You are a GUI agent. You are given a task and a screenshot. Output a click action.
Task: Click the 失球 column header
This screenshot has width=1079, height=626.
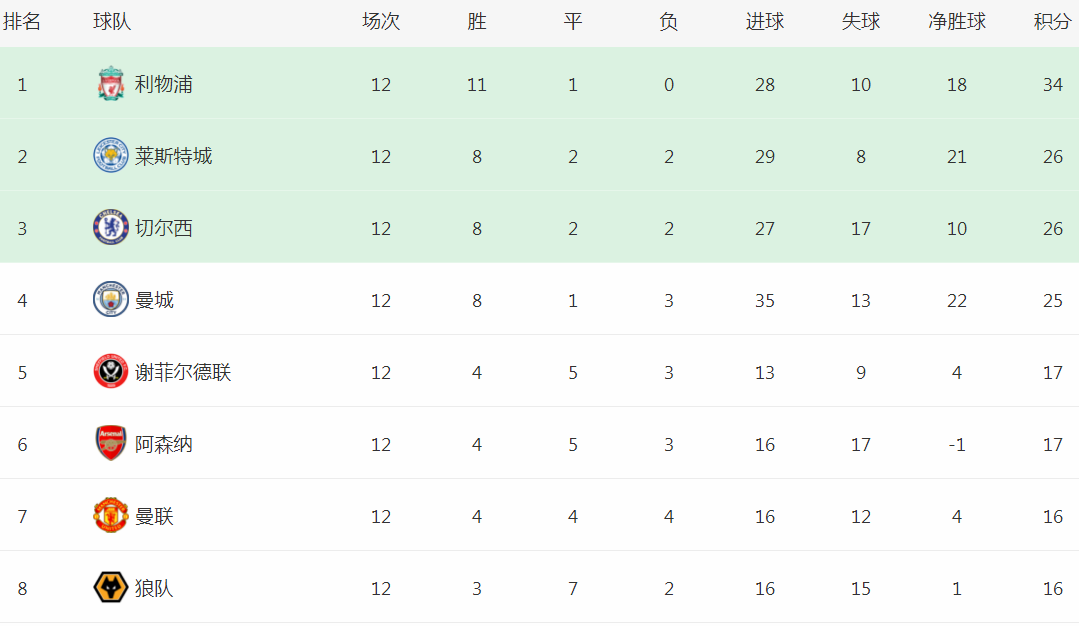point(861,21)
